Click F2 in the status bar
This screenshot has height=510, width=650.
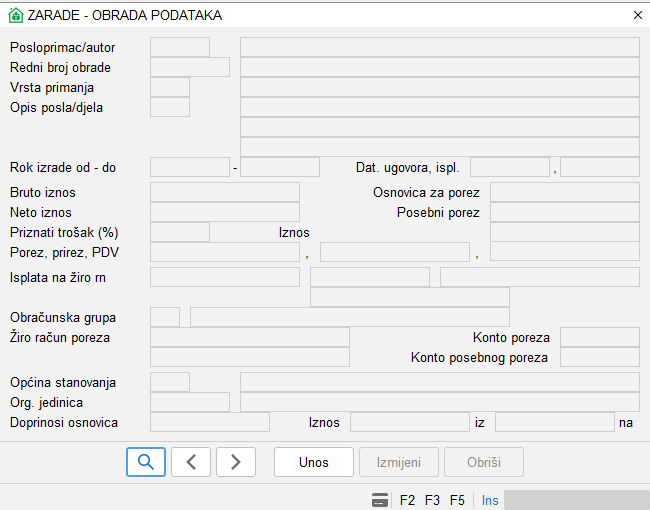pyautogui.click(x=407, y=500)
